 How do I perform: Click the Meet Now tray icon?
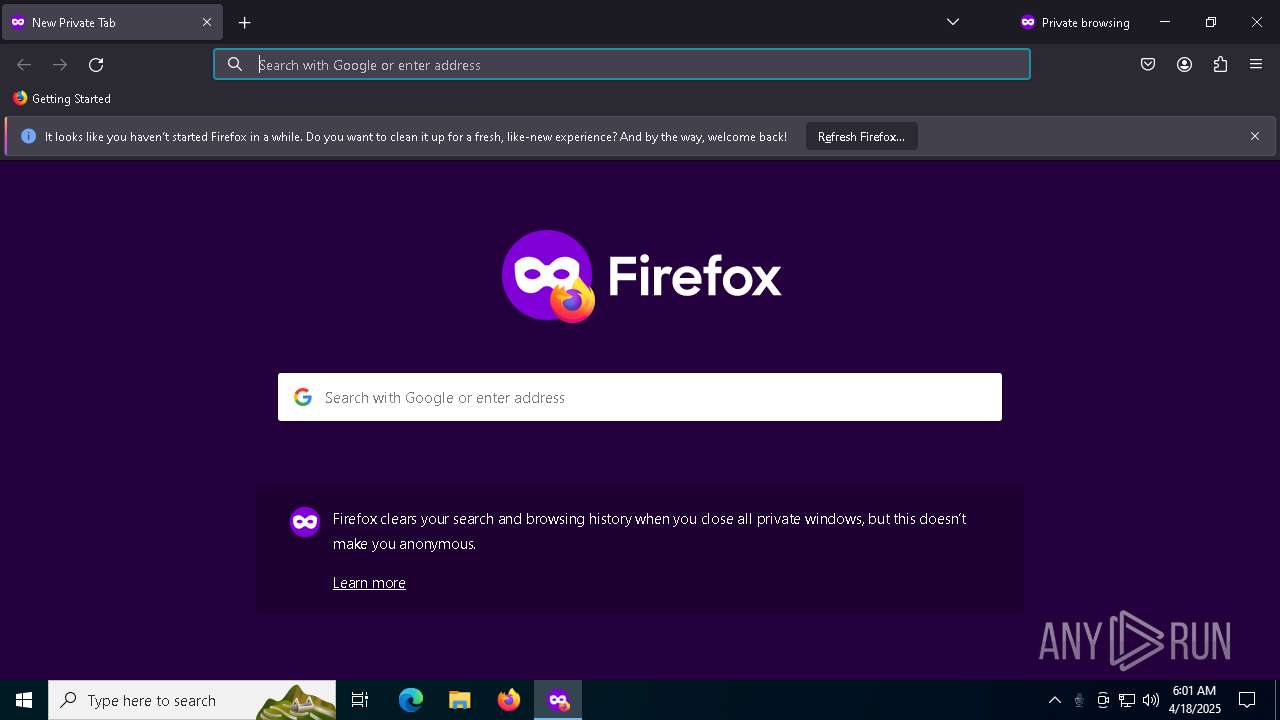1103,701
